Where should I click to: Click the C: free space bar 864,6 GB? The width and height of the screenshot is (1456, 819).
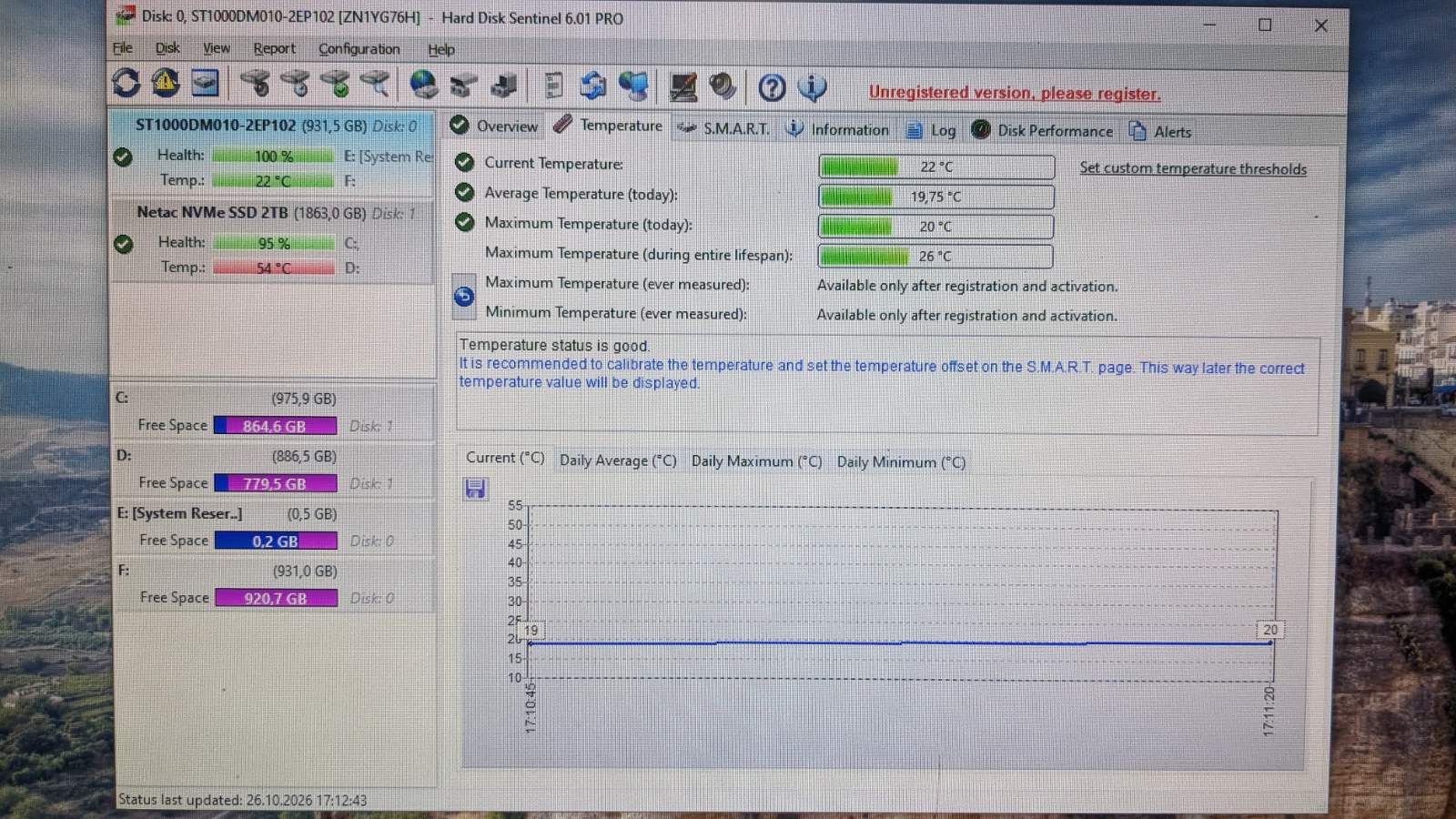coord(275,426)
